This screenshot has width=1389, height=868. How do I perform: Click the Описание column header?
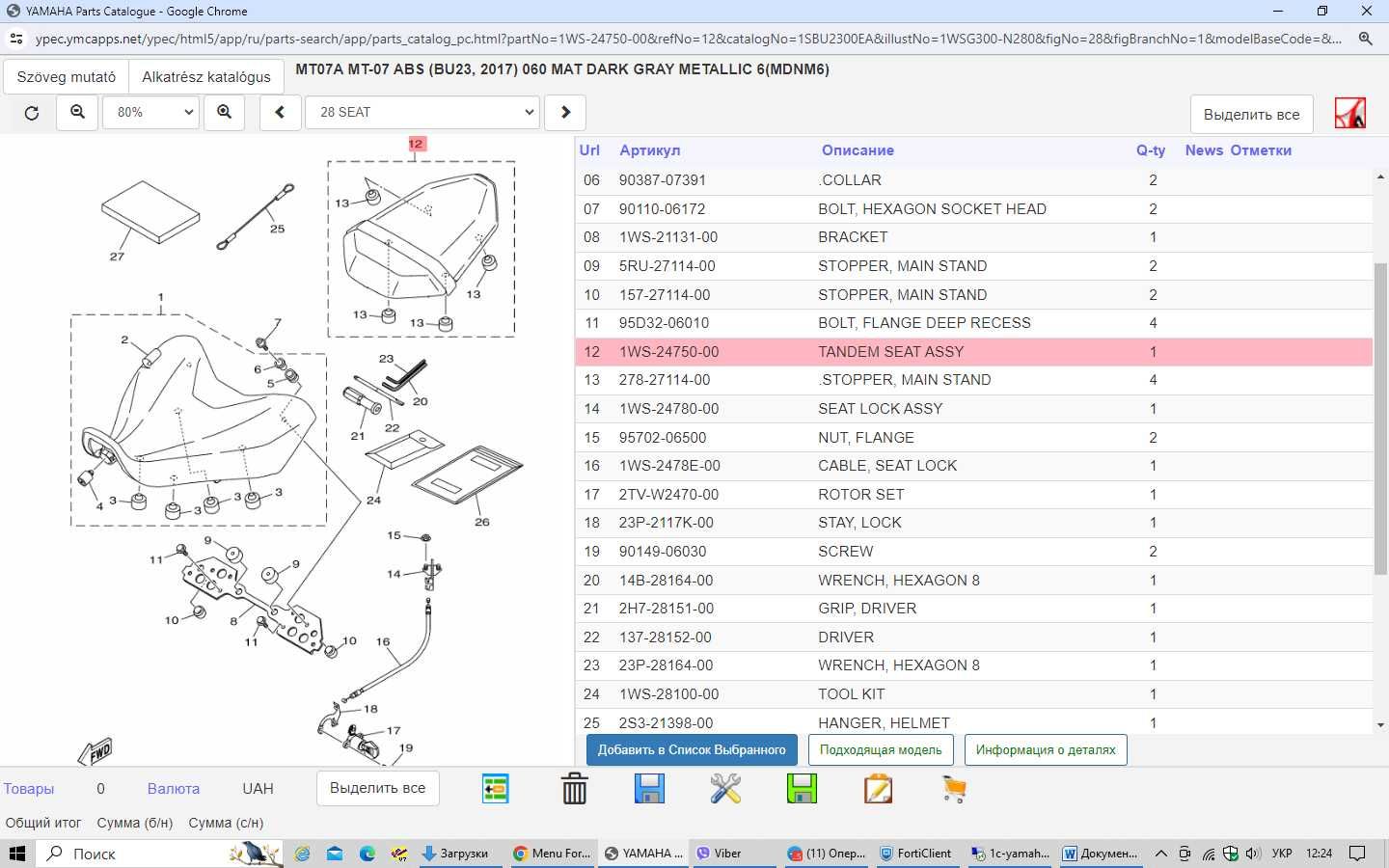[x=858, y=150]
